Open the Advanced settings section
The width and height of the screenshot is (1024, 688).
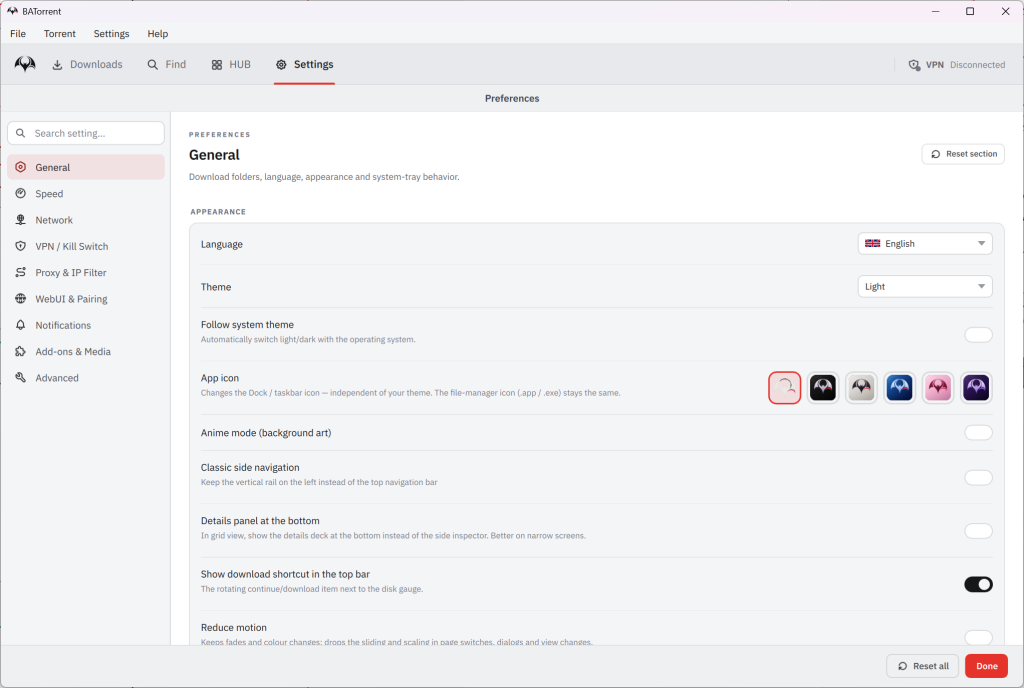click(x=86, y=377)
